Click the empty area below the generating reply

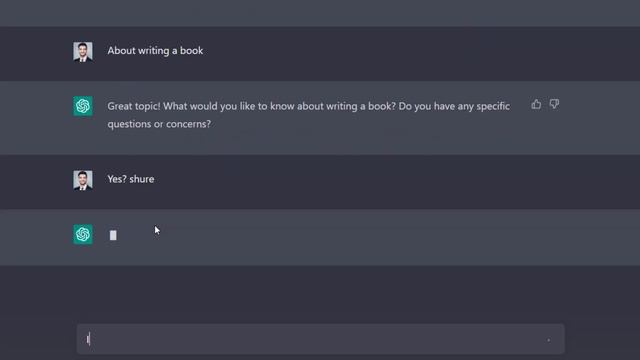tap(320, 292)
